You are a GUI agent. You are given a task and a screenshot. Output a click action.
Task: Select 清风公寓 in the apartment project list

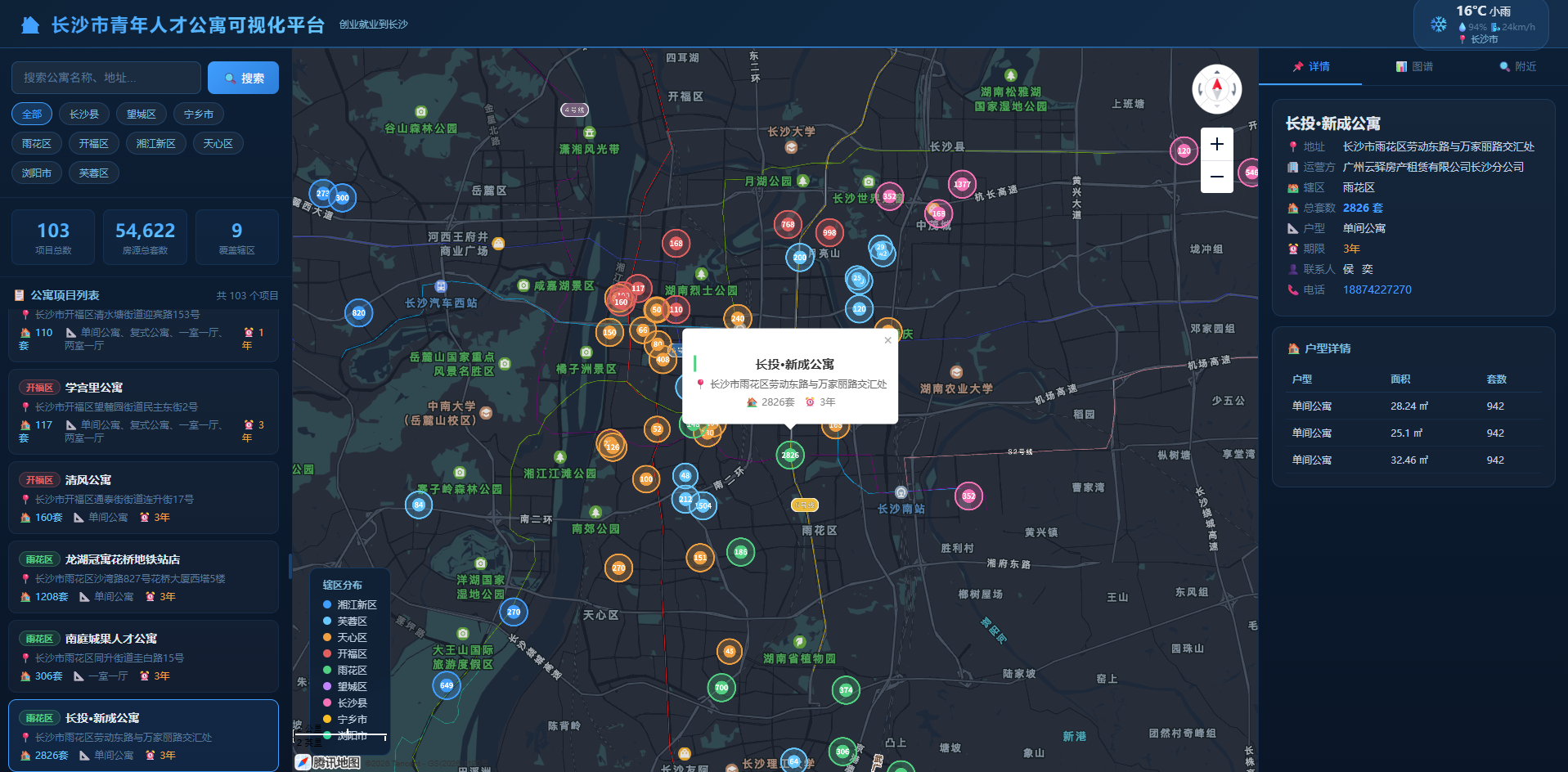pos(143,496)
